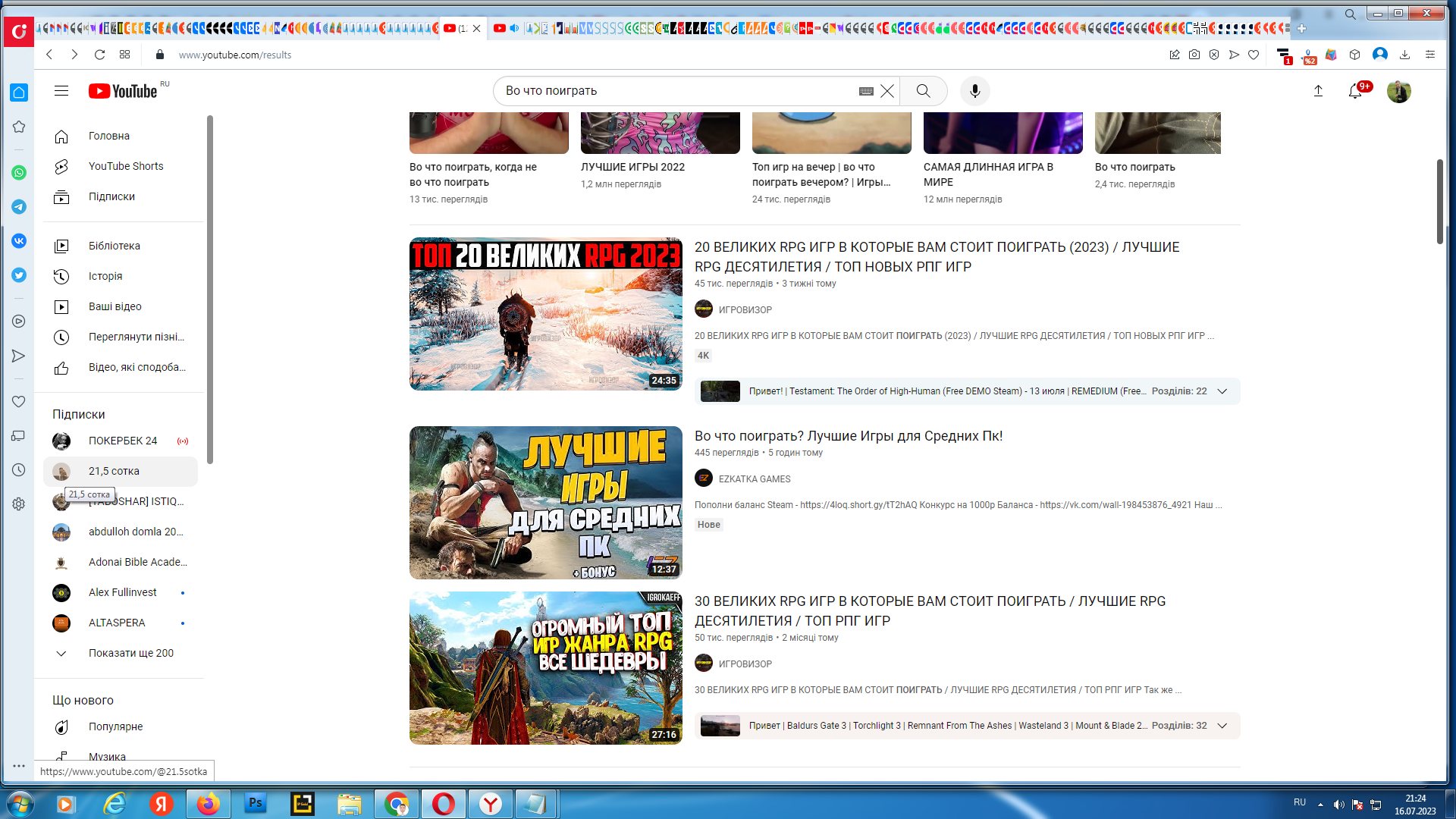Open shelf video 'ЛУЧШИЕ ИГРЫ 2022'
The height and width of the screenshot is (819, 1456).
(x=632, y=167)
